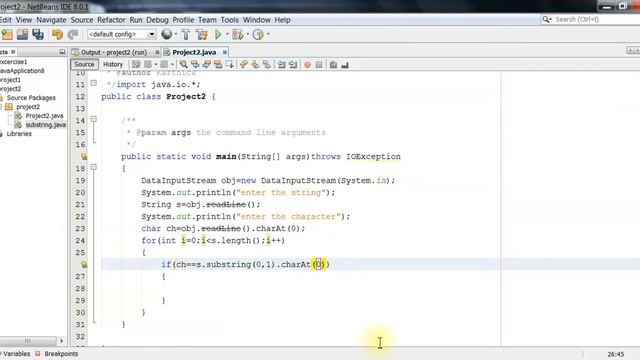Open the Breakpoints panel tab
Screen dimensions: 640x360
61,354
